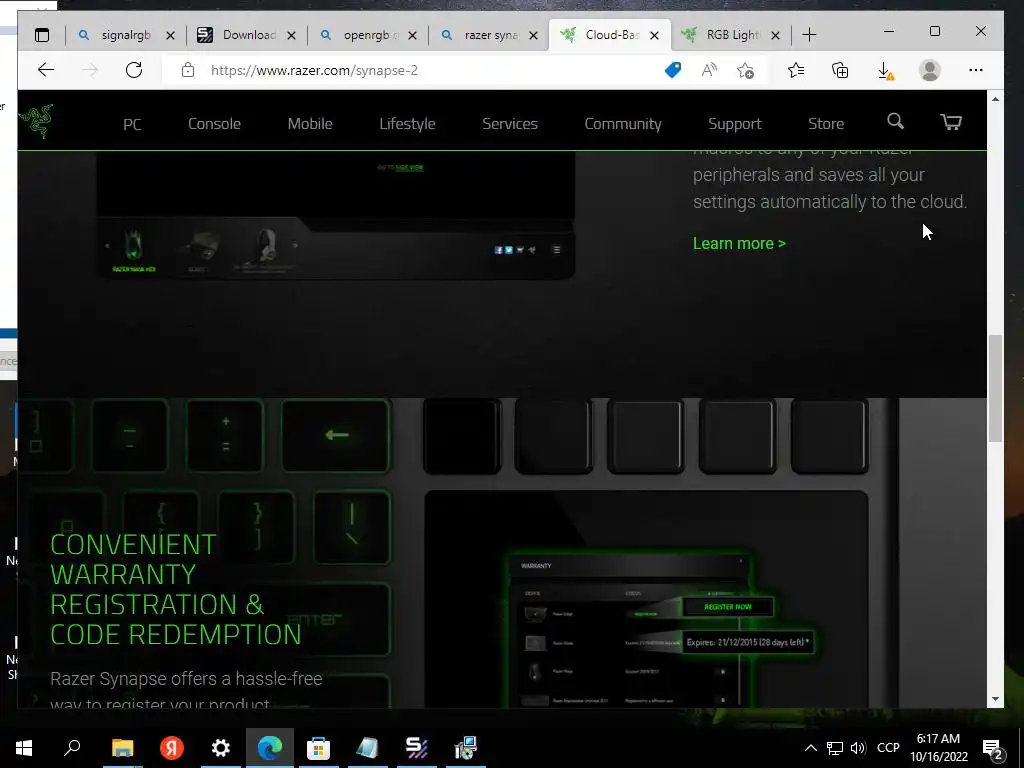
Task: Close the razer synapse search tab
Action: pos(534,35)
